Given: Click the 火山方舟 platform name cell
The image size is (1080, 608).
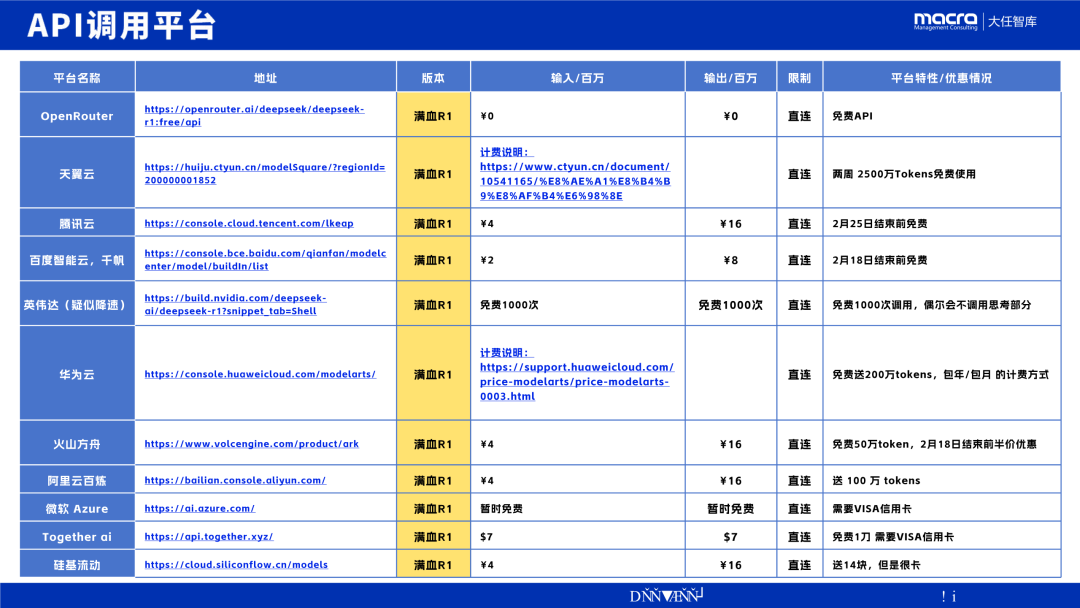Looking at the screenshot, I should point(77,443).
